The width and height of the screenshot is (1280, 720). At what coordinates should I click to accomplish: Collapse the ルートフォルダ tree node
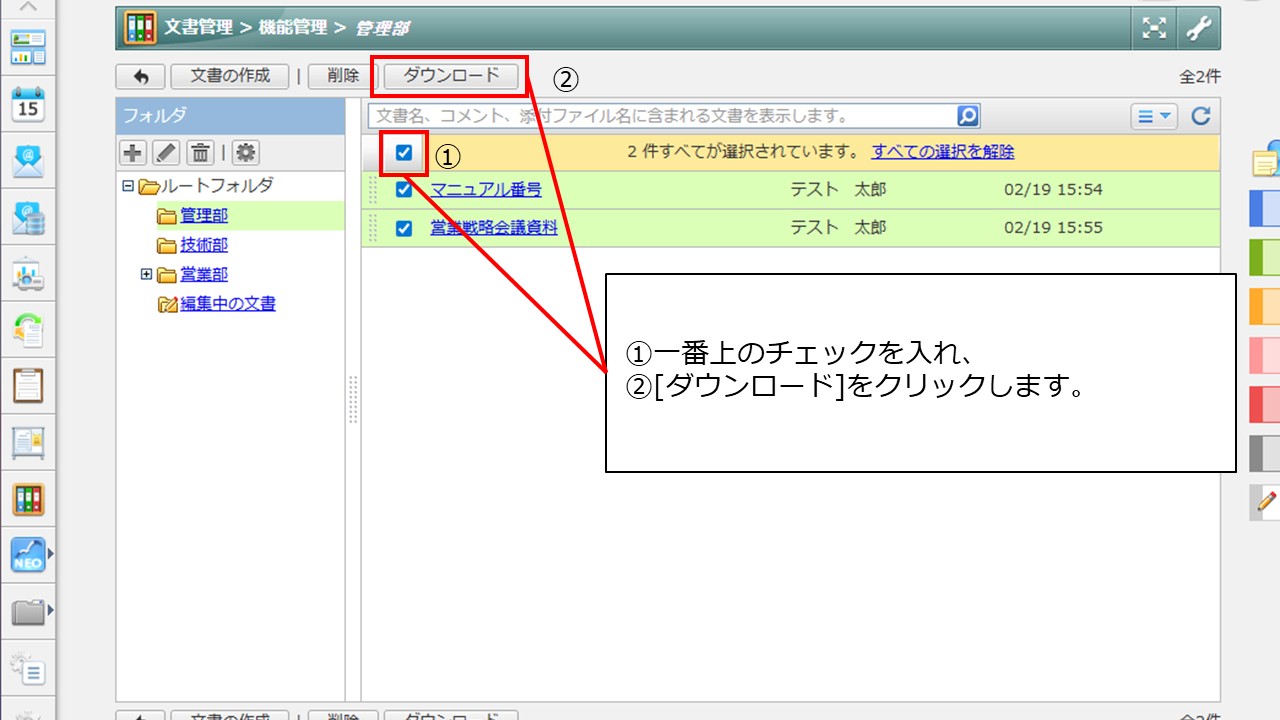[x=127, y=186]
